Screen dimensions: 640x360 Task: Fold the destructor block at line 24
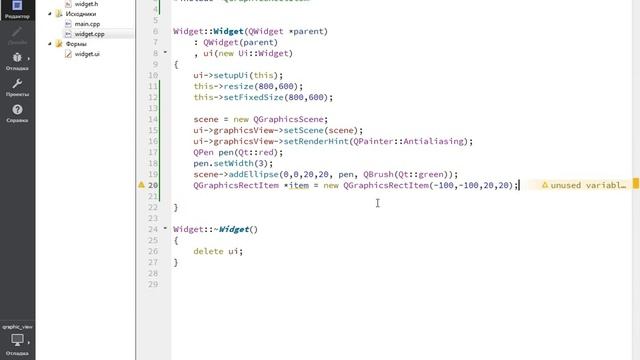click(x=165, y=228)
